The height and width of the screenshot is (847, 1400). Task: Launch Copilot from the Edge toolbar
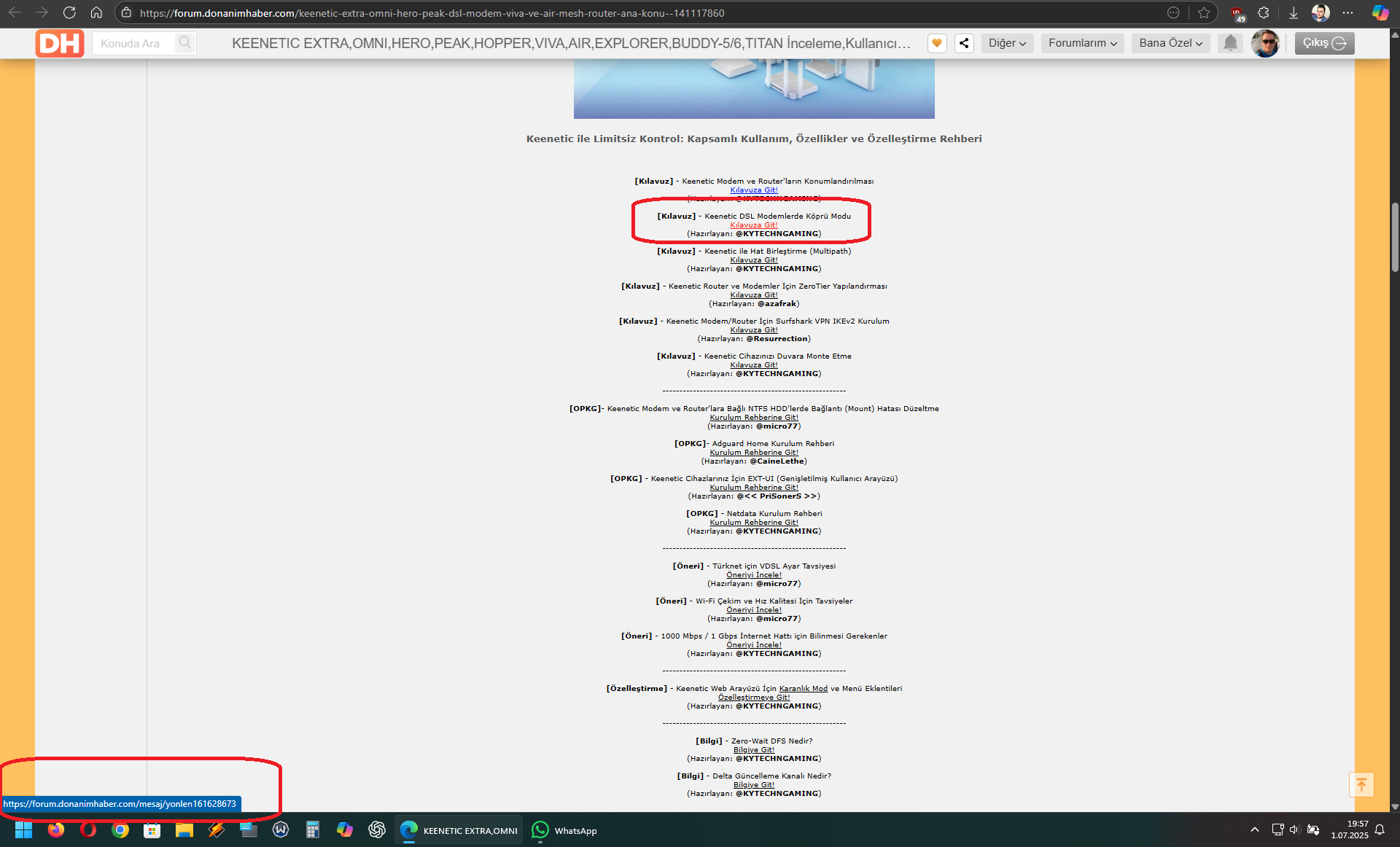[1380, 12]
